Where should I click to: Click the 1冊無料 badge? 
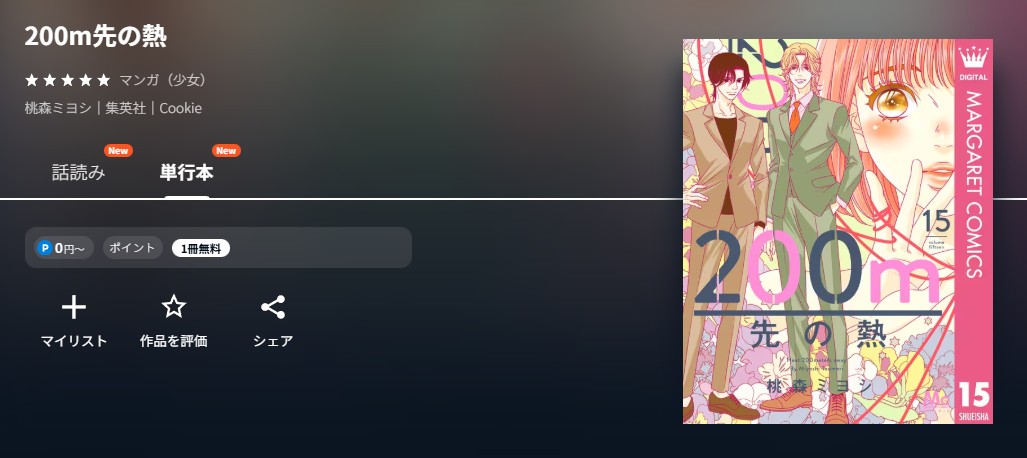click(x=200, y=248)
